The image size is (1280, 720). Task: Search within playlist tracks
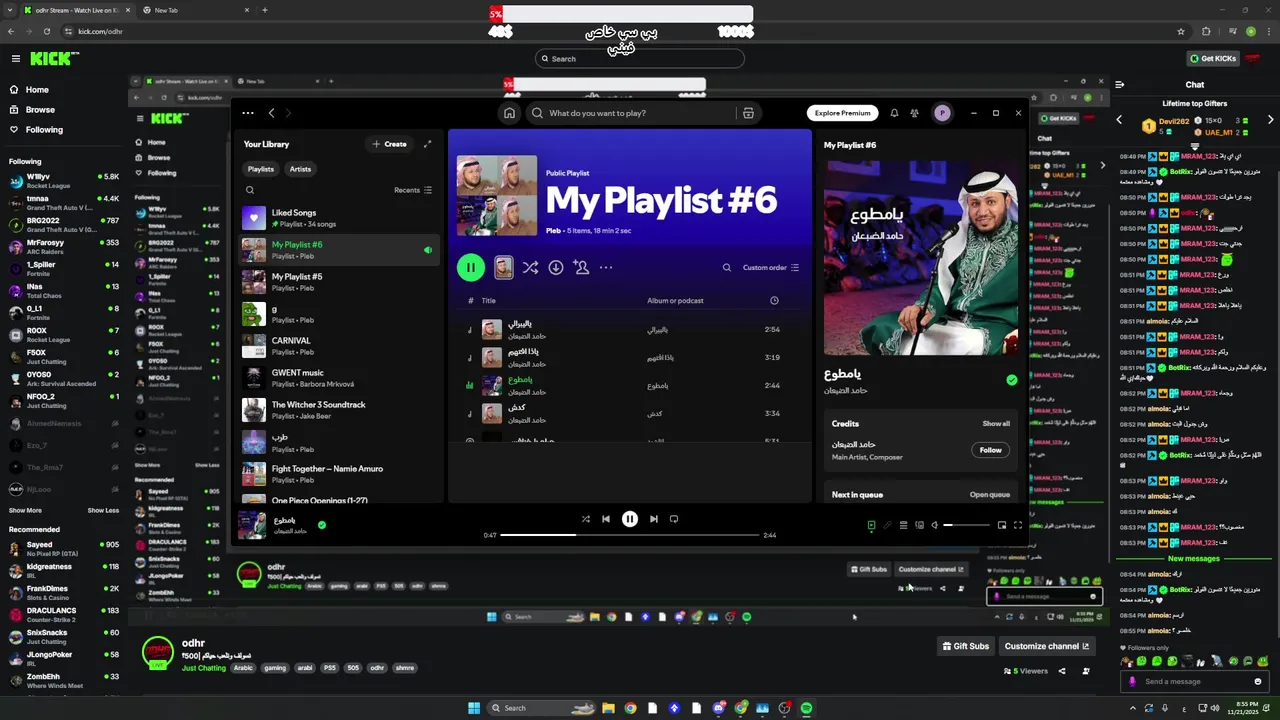click(727, 267)
